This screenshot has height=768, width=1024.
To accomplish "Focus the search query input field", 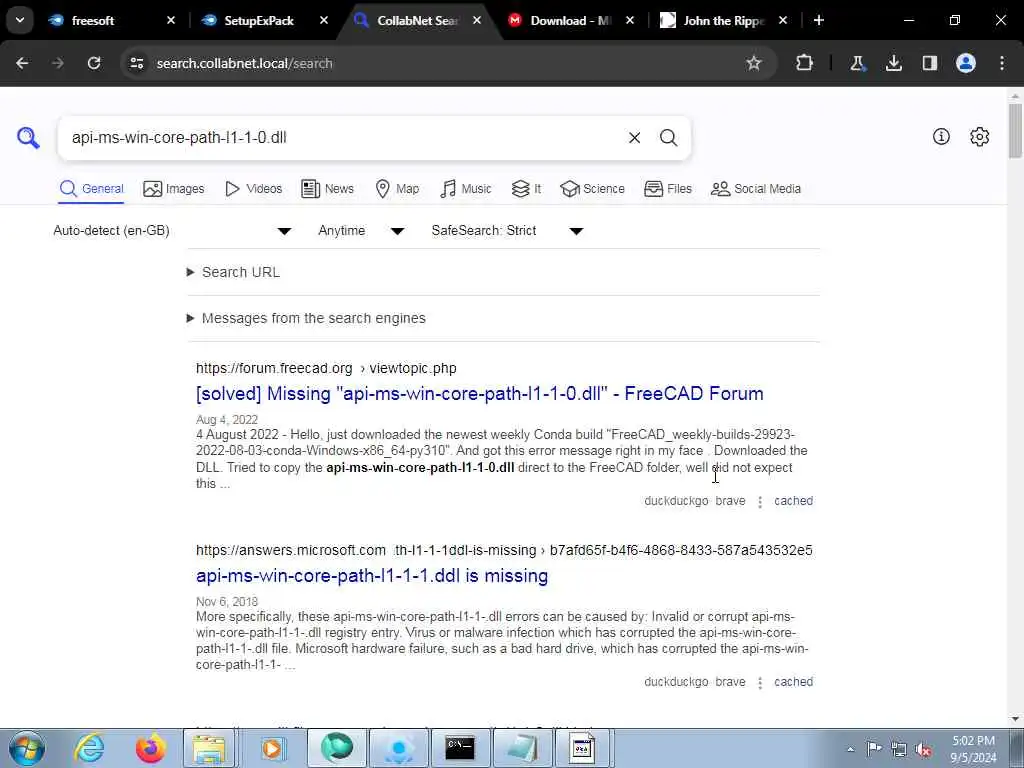I will pyautogui.click(x=340, y=138).
